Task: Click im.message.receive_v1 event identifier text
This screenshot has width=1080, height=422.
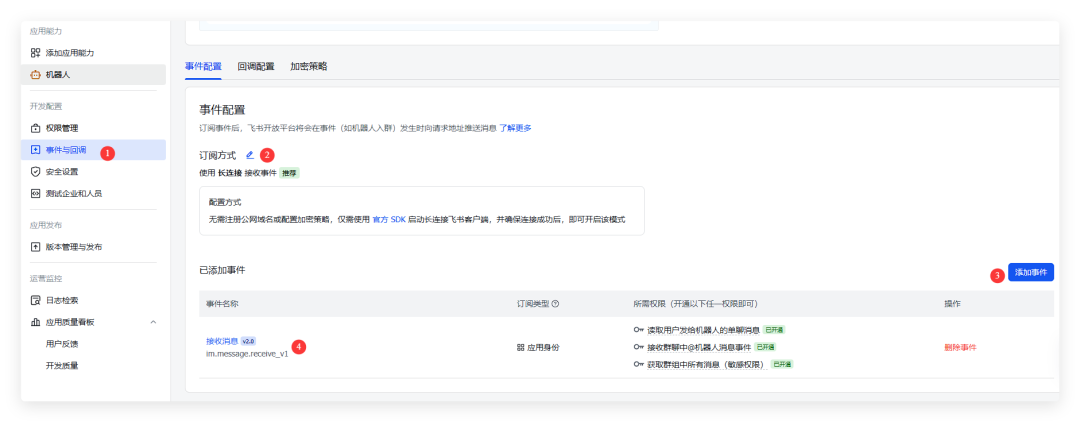Action: 247,354
